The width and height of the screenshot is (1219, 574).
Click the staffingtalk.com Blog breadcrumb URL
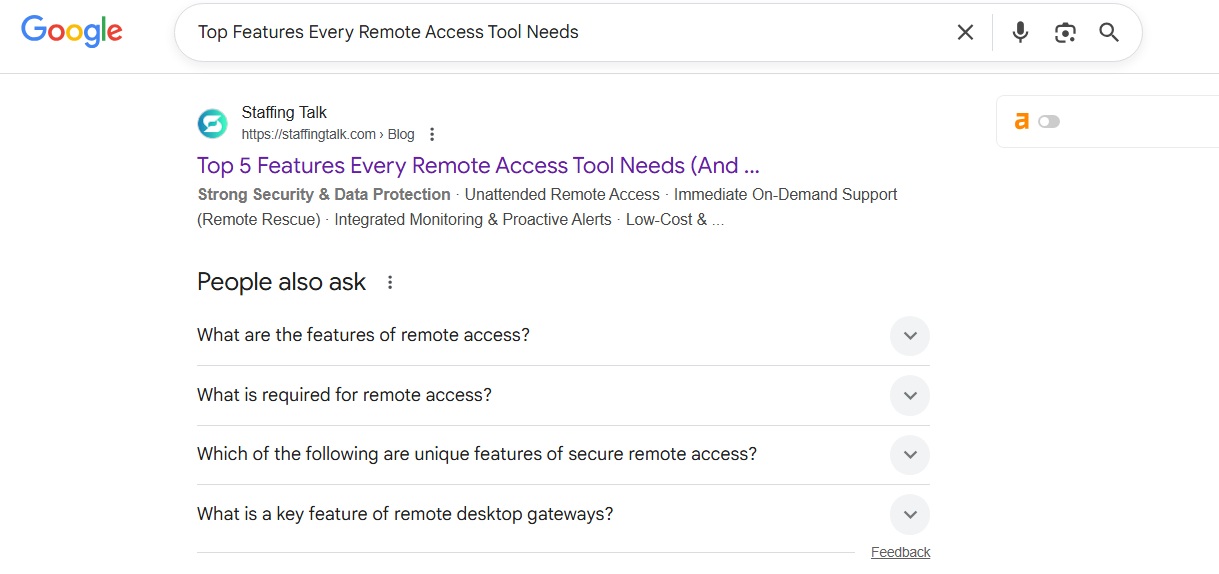(x=327, y=134)
